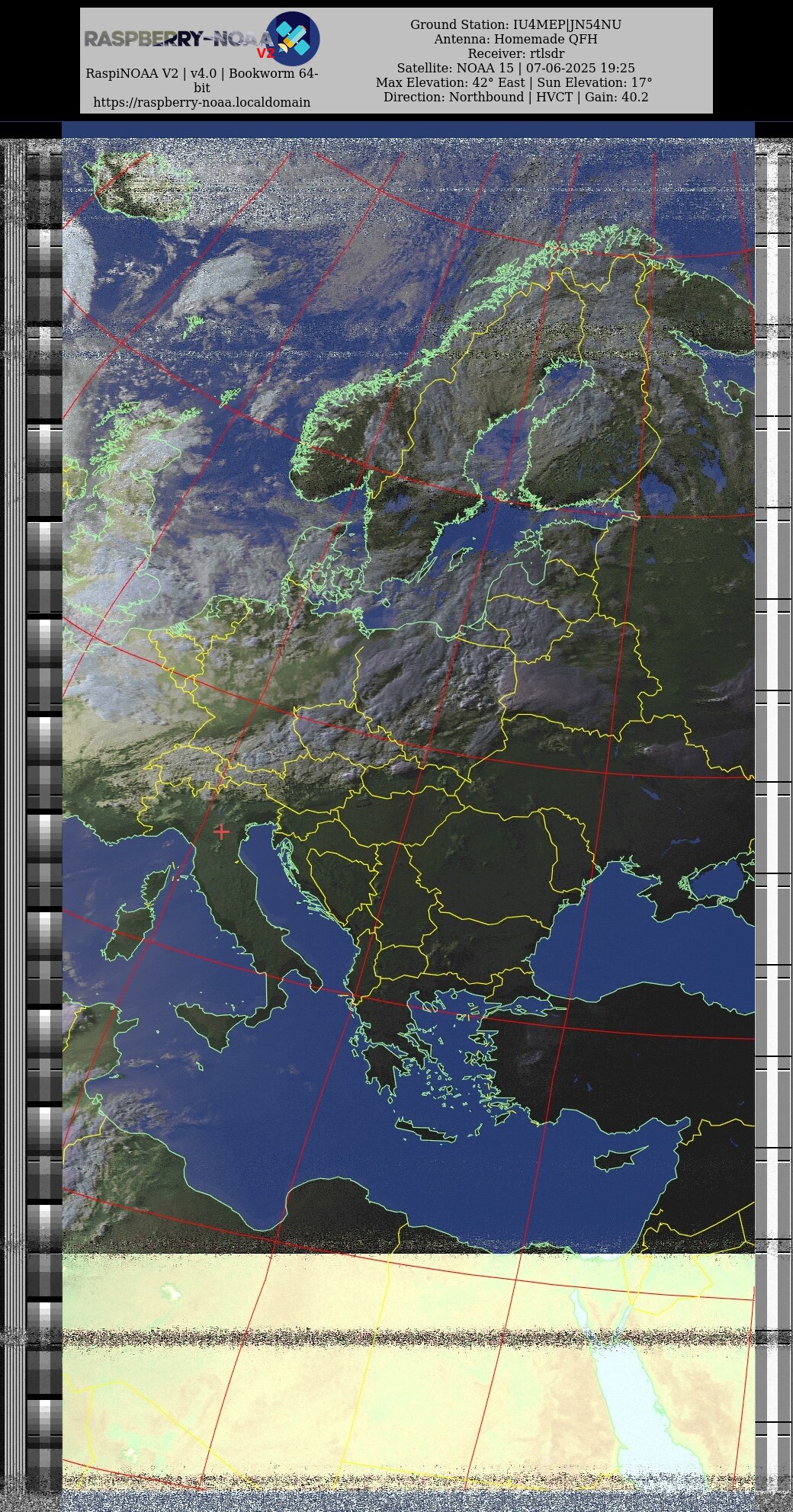Click "Ground Station: IU4MEP|JN54NU" line

(516, 25)
